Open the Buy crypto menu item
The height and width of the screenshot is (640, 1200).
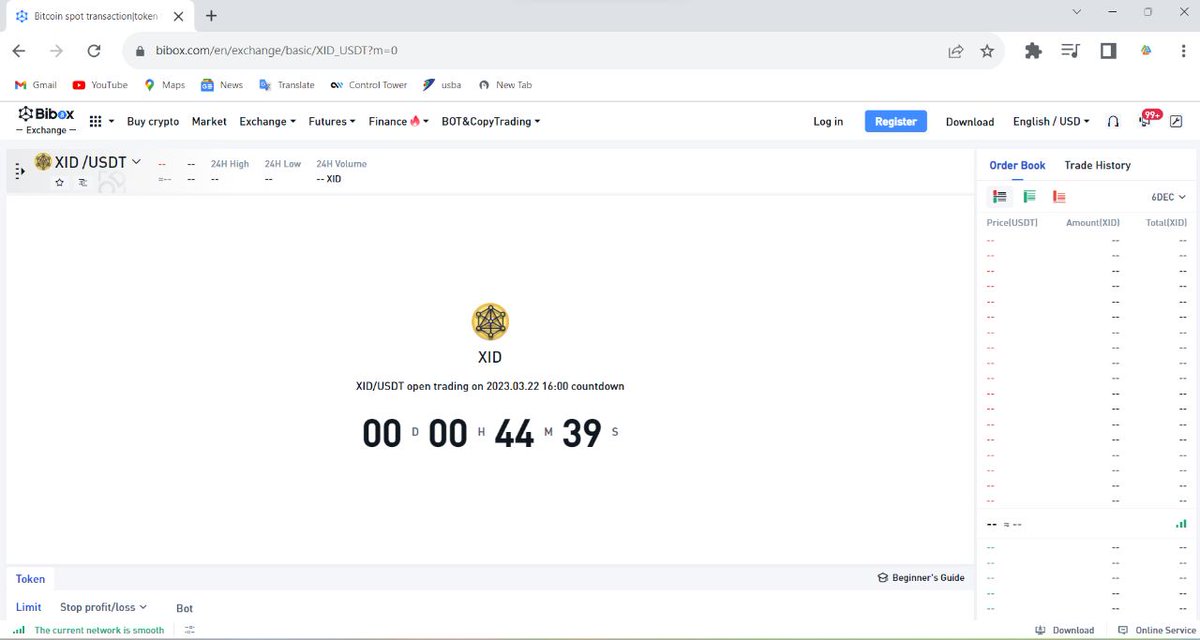(x=153, y=121)
